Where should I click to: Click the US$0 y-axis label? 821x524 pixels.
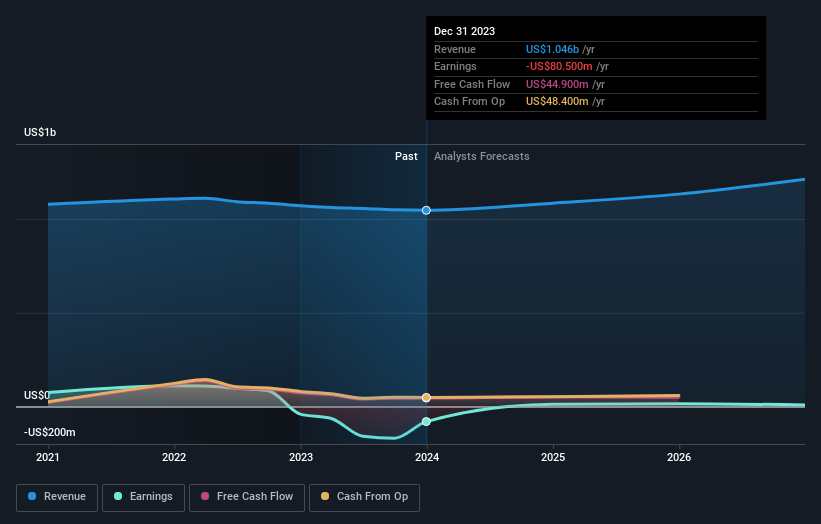[x=37, y=395]
